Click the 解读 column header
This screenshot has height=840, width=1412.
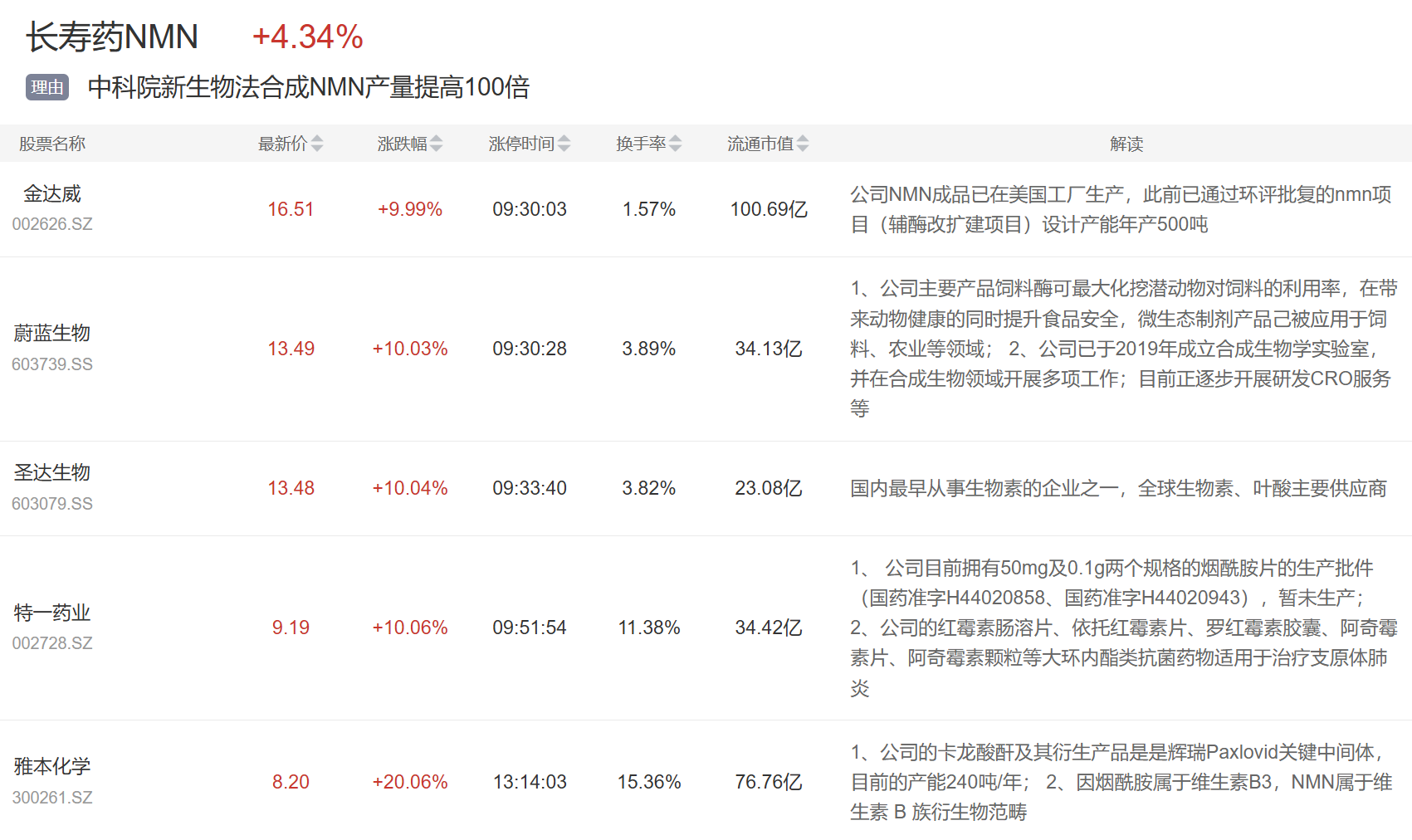click(x=1126, y=144)
